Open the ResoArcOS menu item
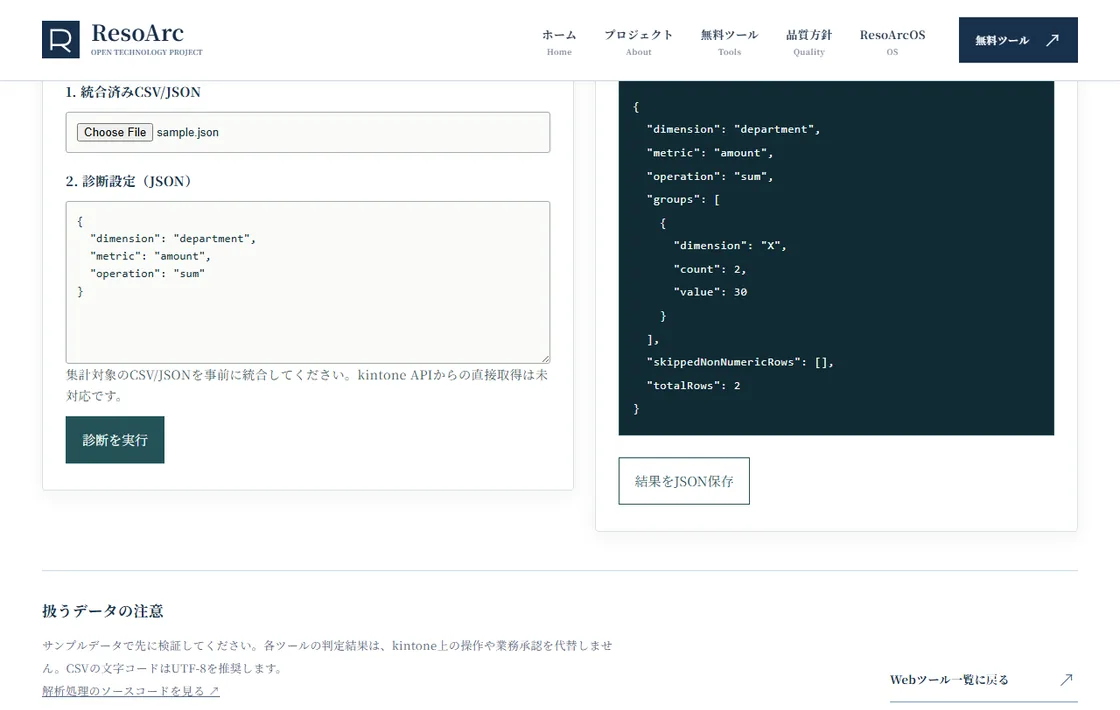The image size is (1120, 710). click(892, 41)
